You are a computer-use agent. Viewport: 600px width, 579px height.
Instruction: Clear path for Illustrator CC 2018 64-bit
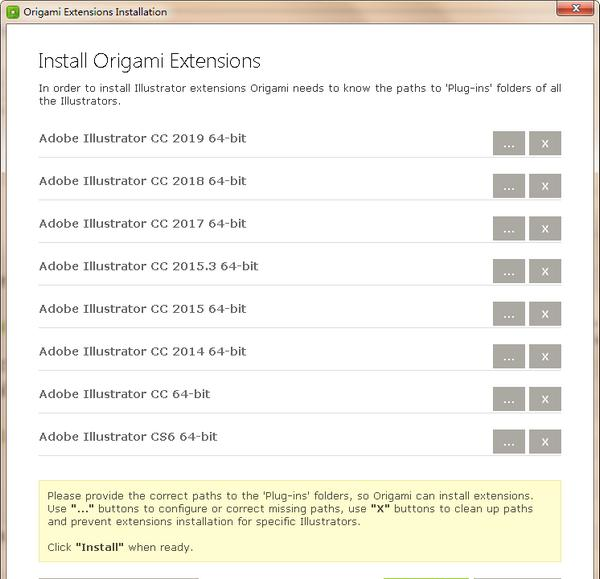(x=545, y=186)
